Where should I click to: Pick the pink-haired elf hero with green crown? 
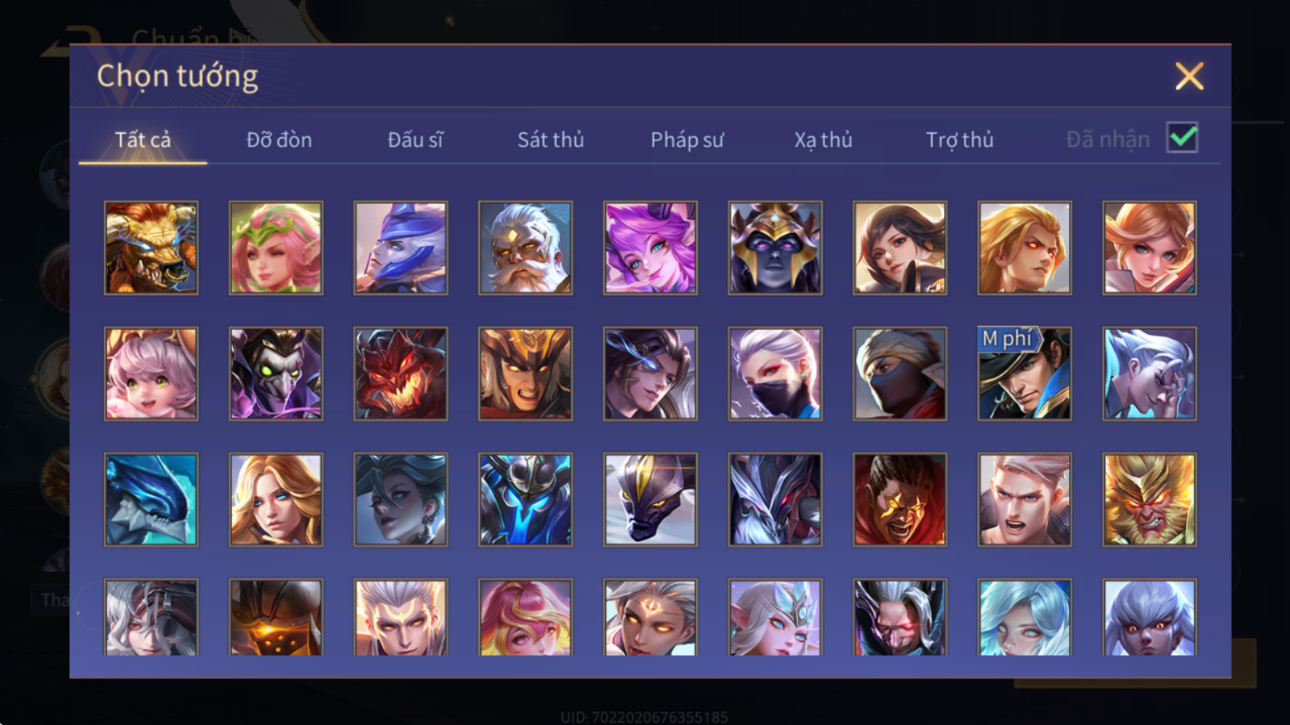(x=276, y=248)
